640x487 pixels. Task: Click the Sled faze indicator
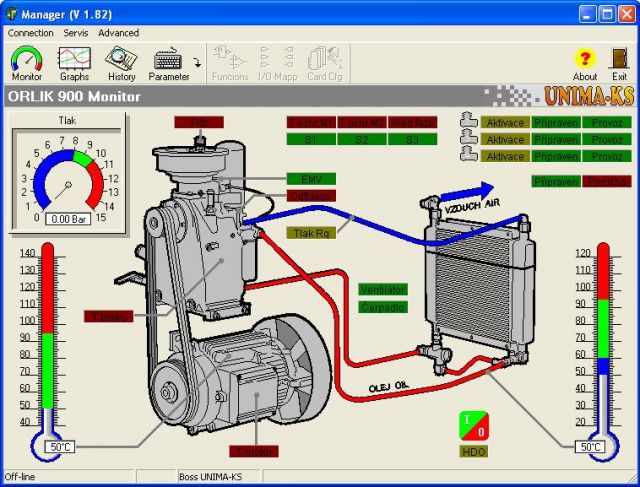click(x=412, y=122)
